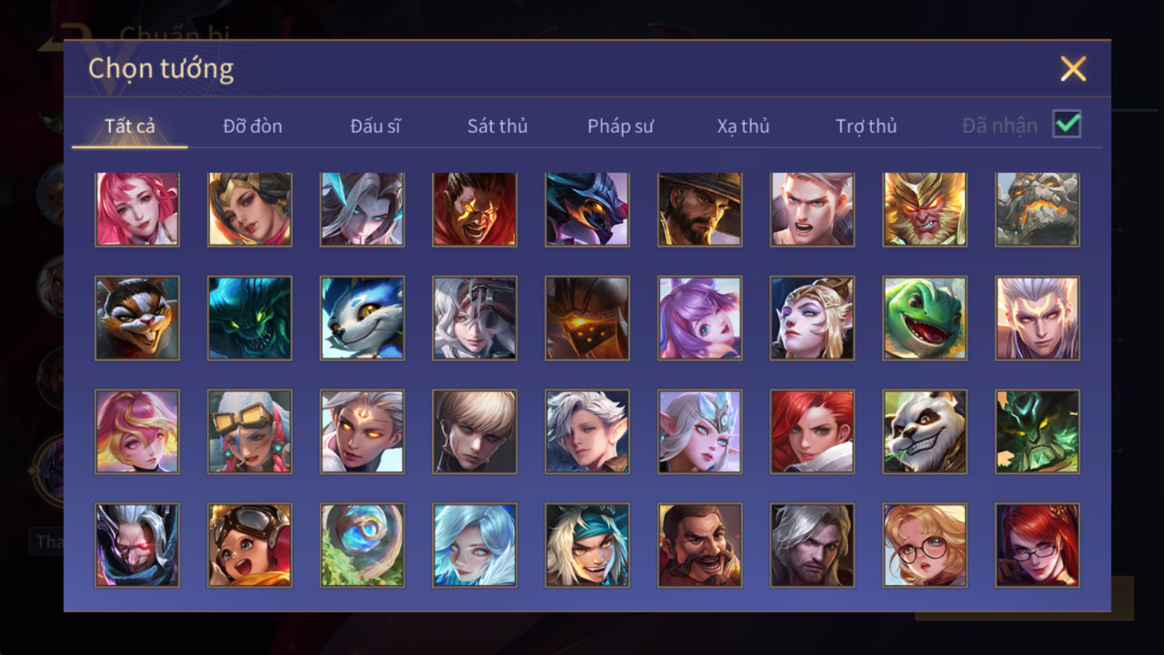Viewport: 1164px width, 655px height.
Task: Select the panda hero portrait
Action: (924, 431)
